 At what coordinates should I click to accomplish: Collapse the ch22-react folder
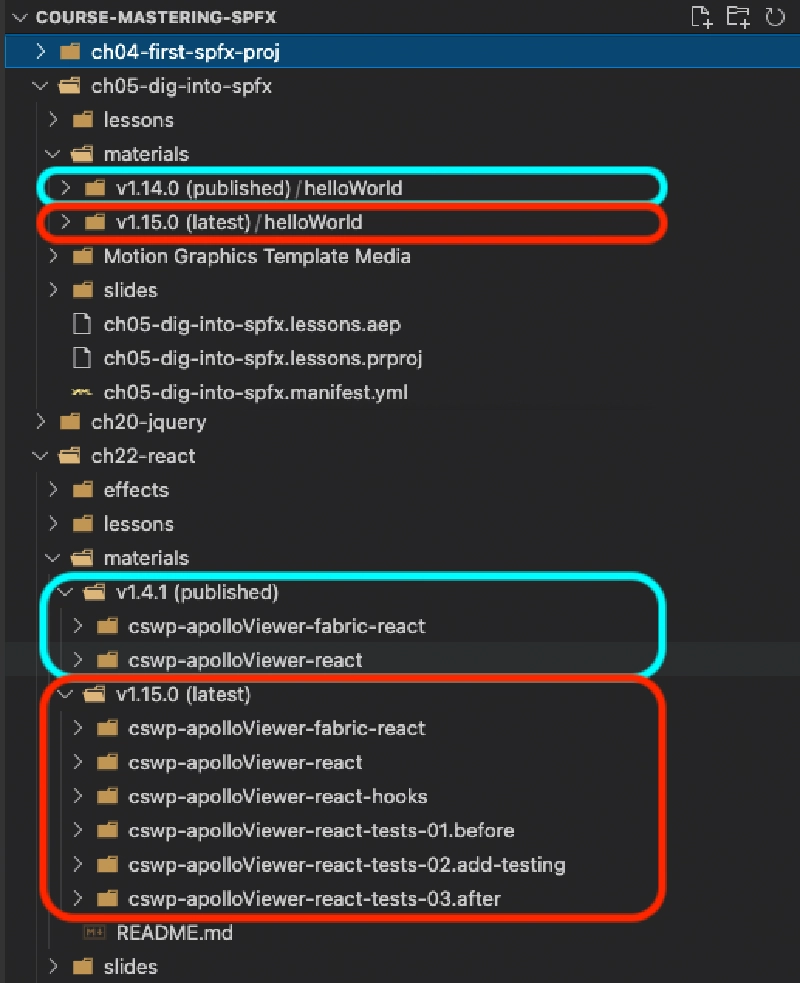[x=38, y=455]
